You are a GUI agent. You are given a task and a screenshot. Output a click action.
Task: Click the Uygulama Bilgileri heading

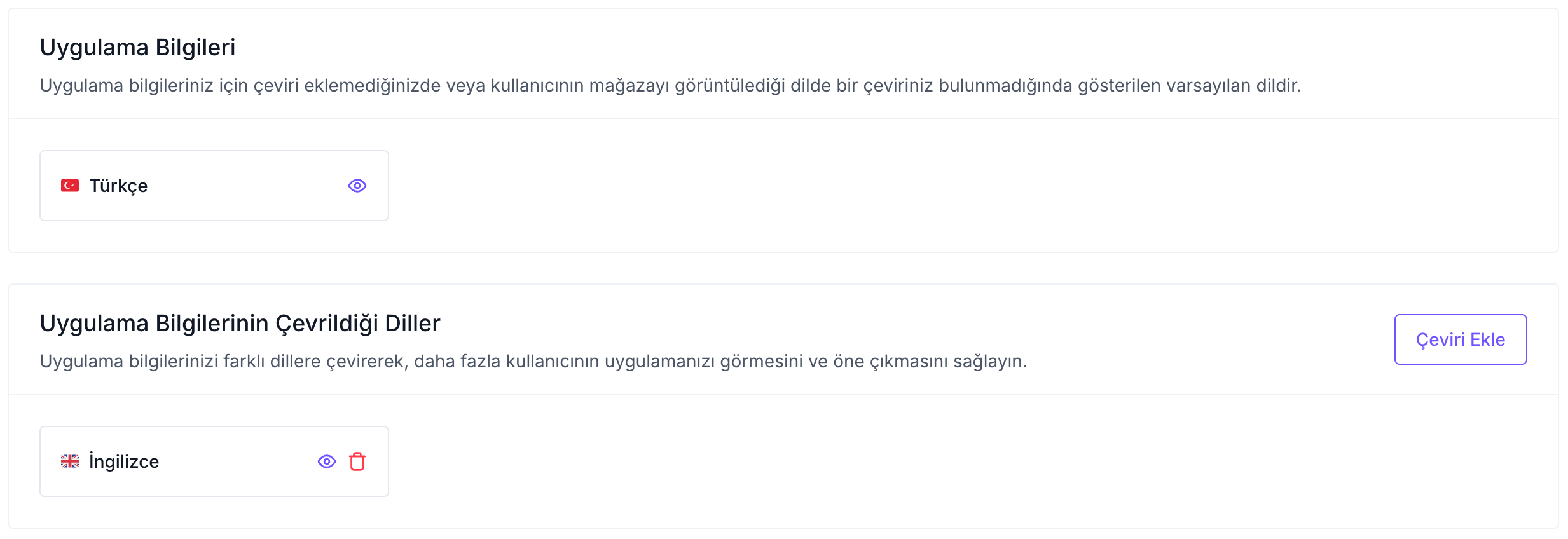(x=137, y=48)
